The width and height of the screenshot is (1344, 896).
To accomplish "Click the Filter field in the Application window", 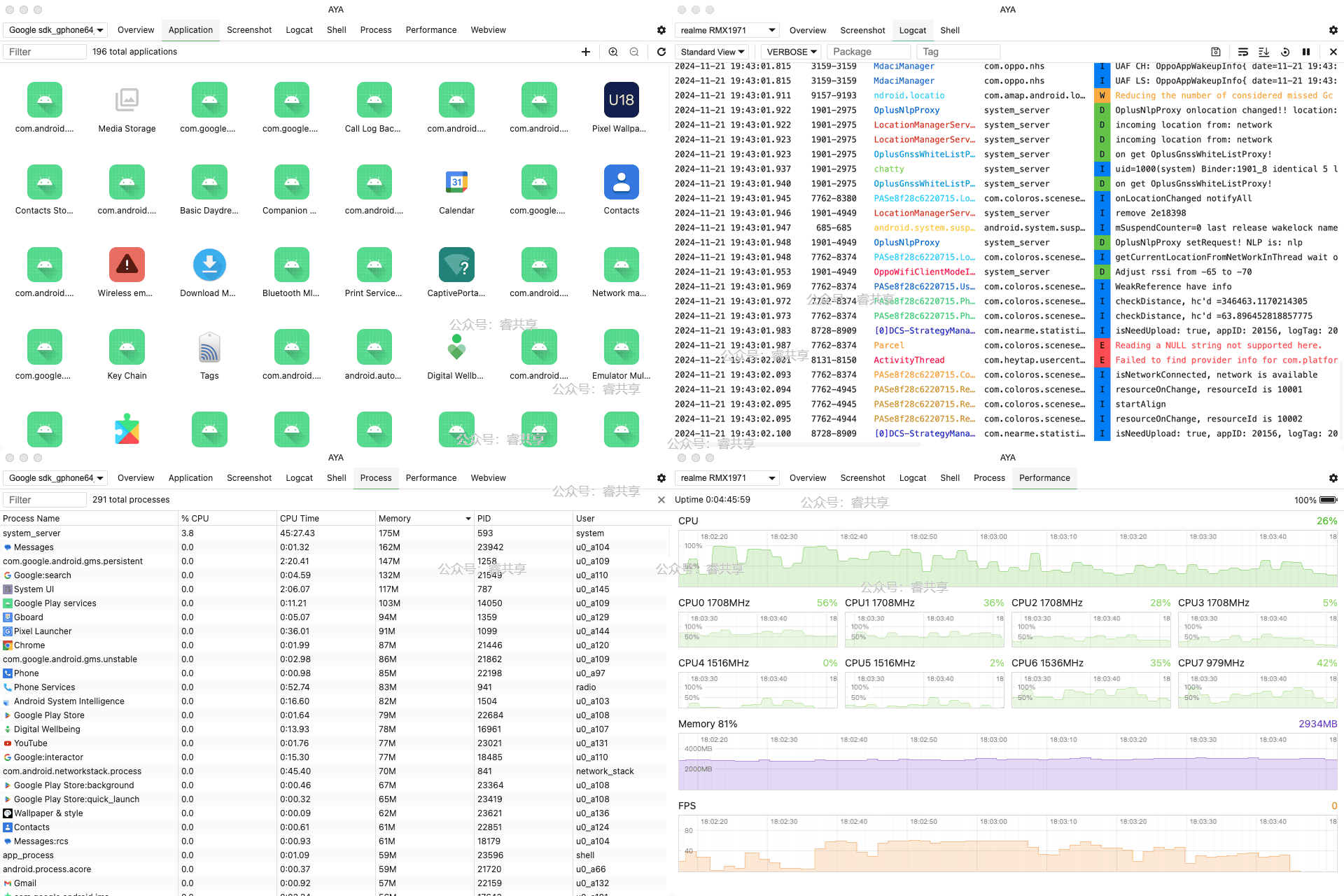I will [45, 52].
